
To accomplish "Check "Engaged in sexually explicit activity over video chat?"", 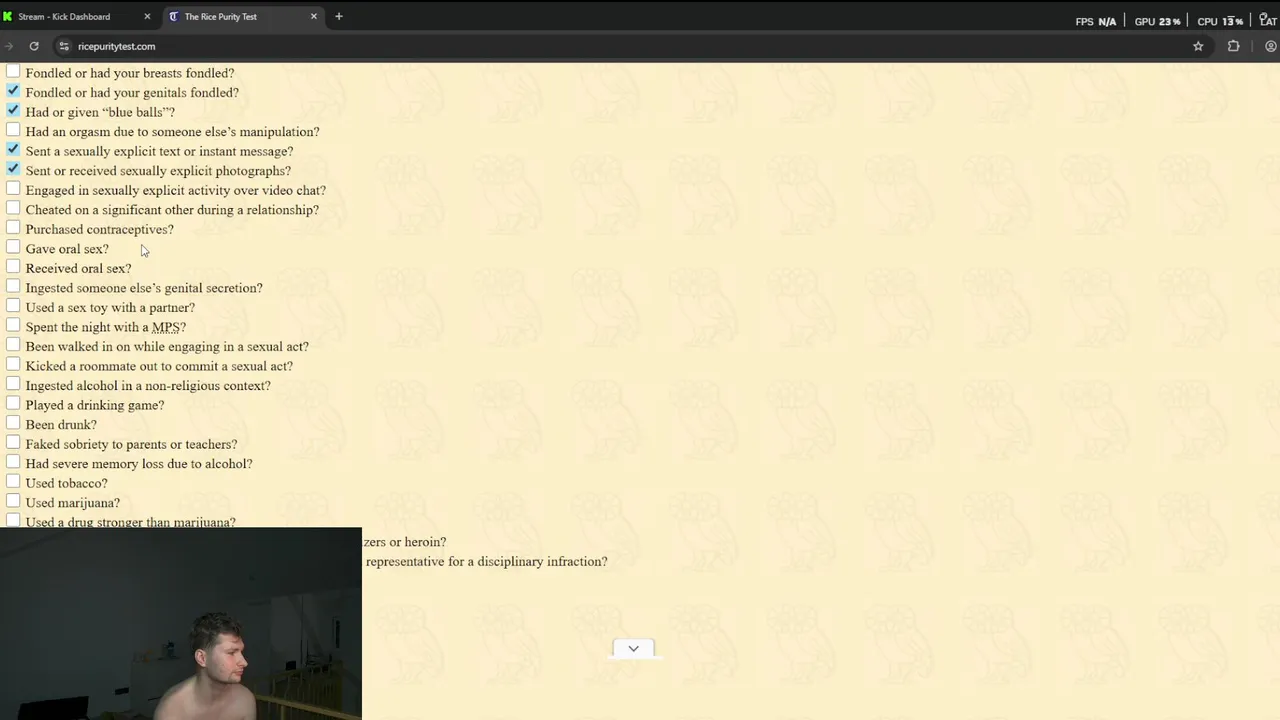I will point(13,189).
